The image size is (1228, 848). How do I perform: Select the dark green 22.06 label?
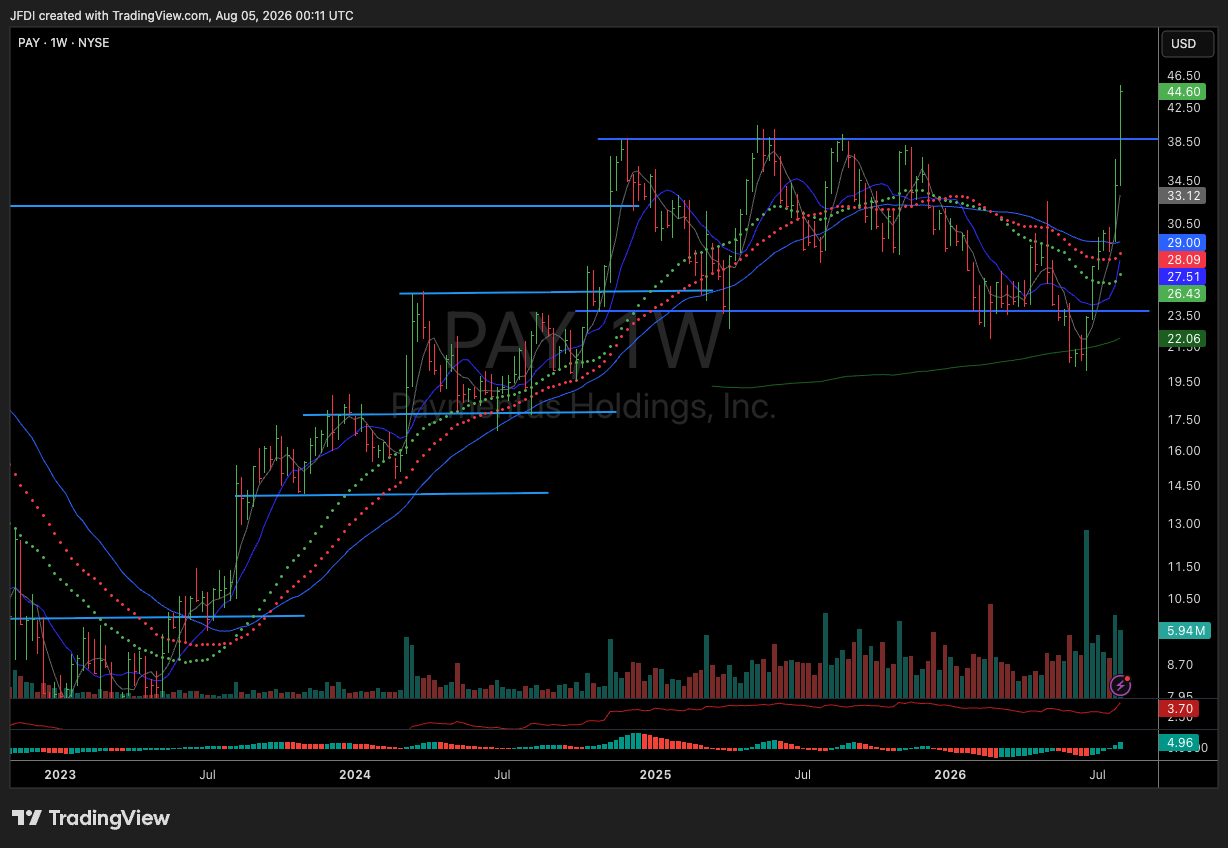(x=1183, y=339)
